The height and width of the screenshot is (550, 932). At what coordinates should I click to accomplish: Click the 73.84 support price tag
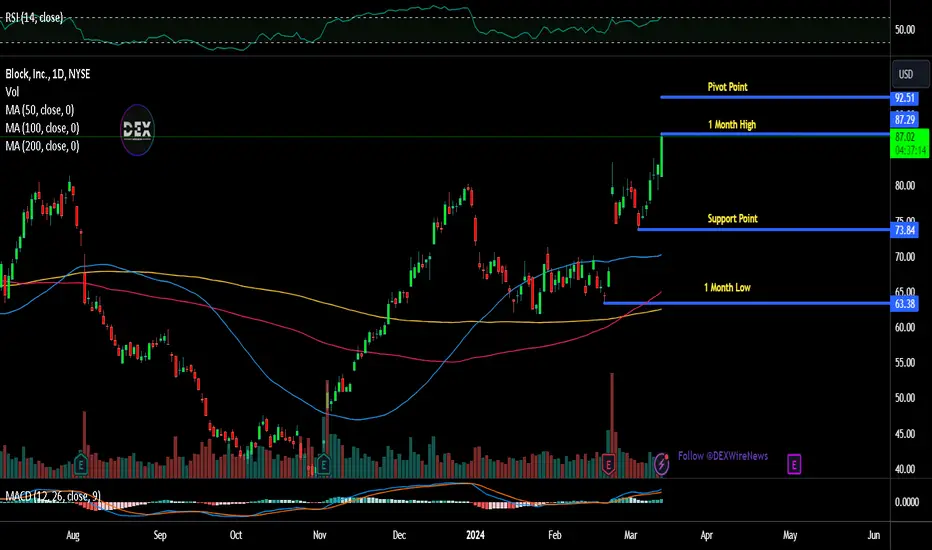[905, 230]
